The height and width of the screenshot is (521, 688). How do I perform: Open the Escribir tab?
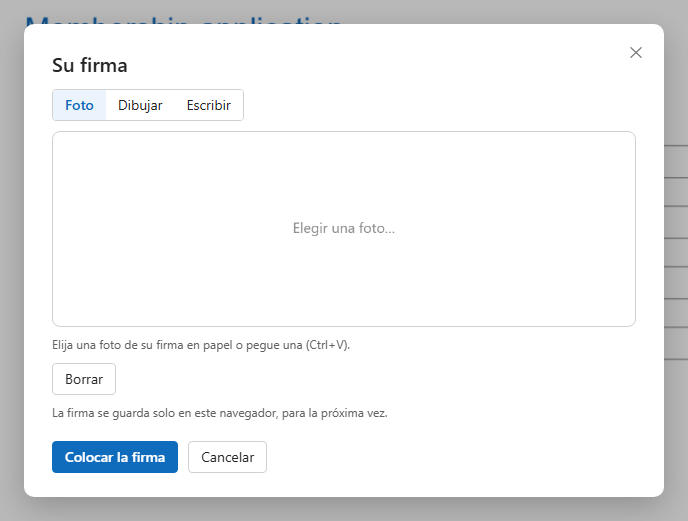coord(209,105)
